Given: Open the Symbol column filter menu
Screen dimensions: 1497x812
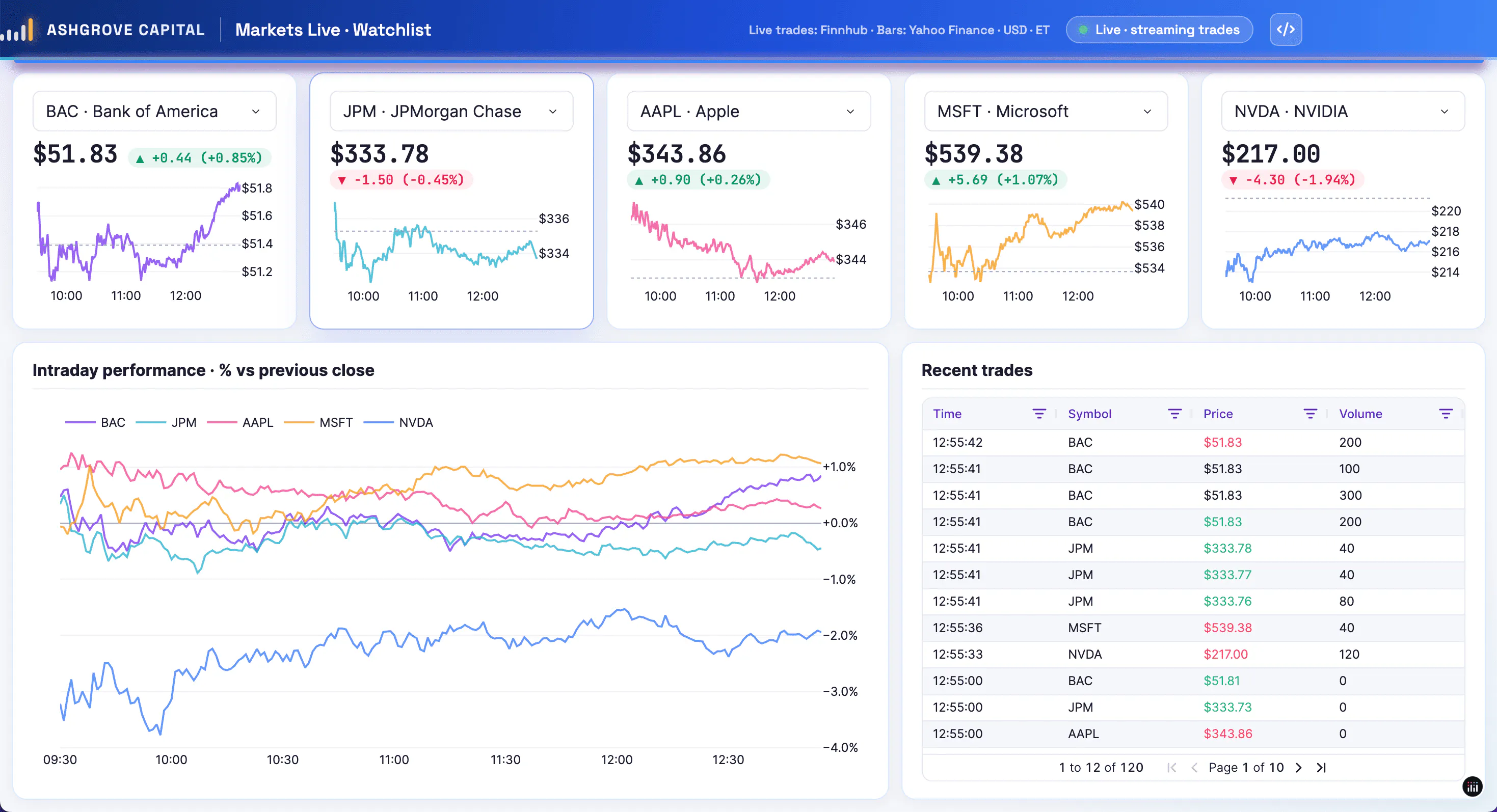Looking at the screenshot, I should [1174, 414].
